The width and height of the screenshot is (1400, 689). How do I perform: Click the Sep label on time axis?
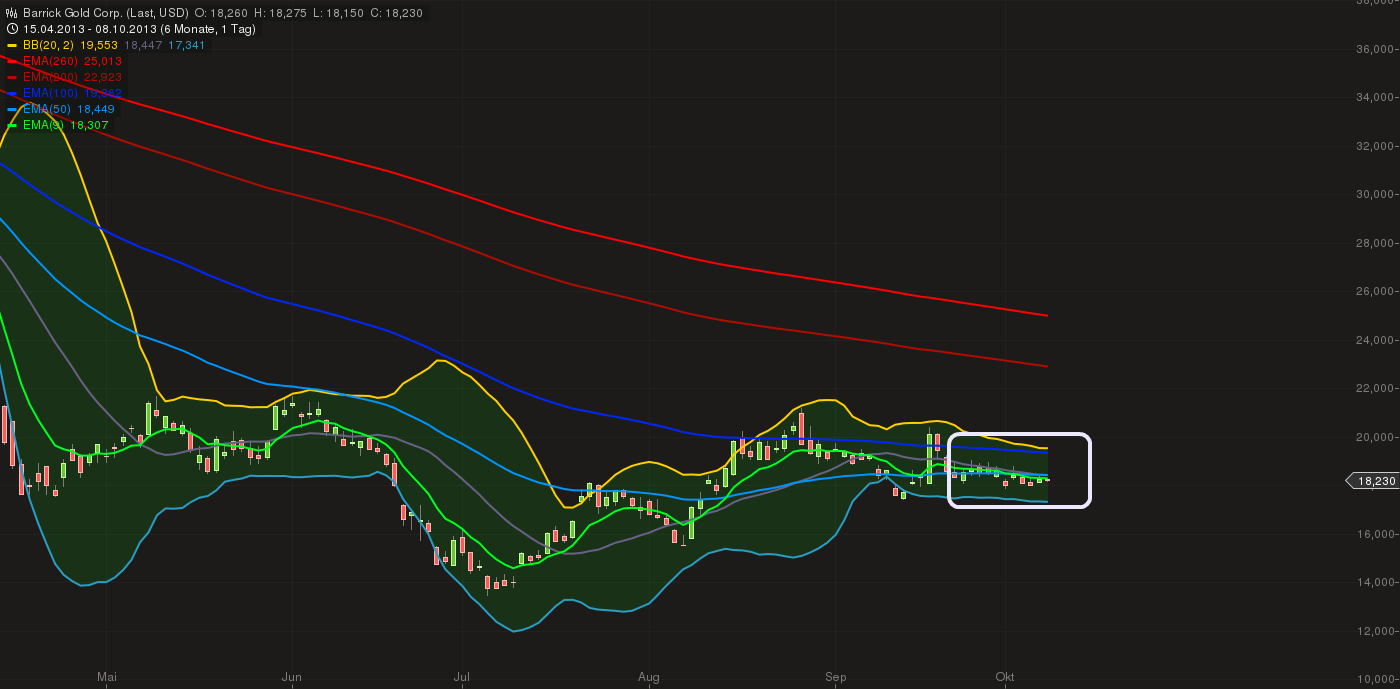point(835,677)
